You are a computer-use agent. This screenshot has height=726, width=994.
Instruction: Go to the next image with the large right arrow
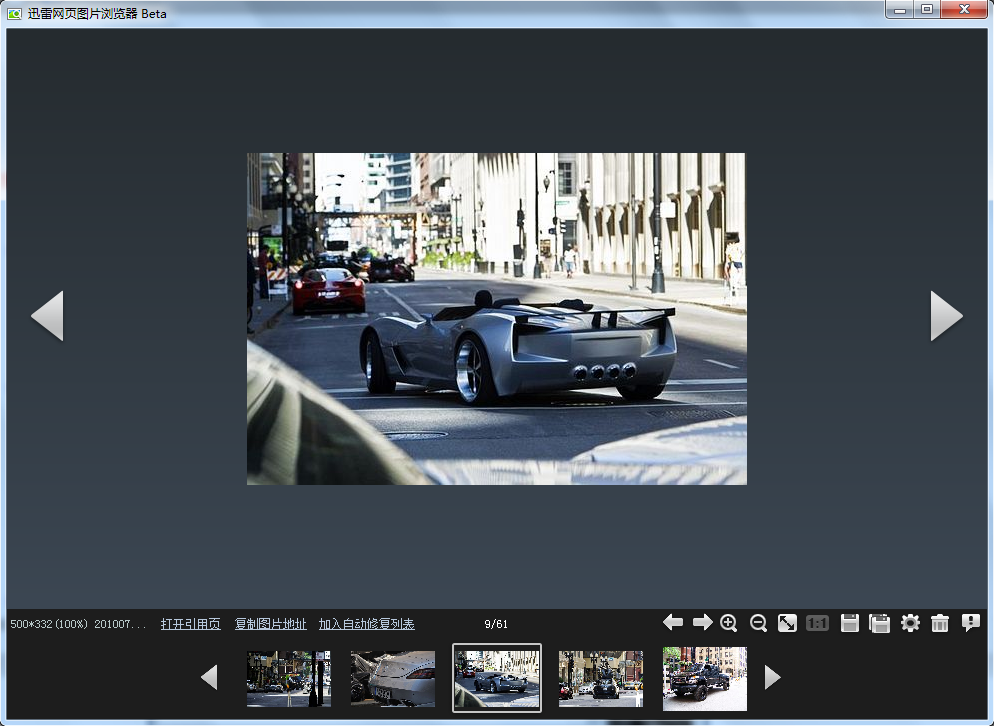coord(946,316)
